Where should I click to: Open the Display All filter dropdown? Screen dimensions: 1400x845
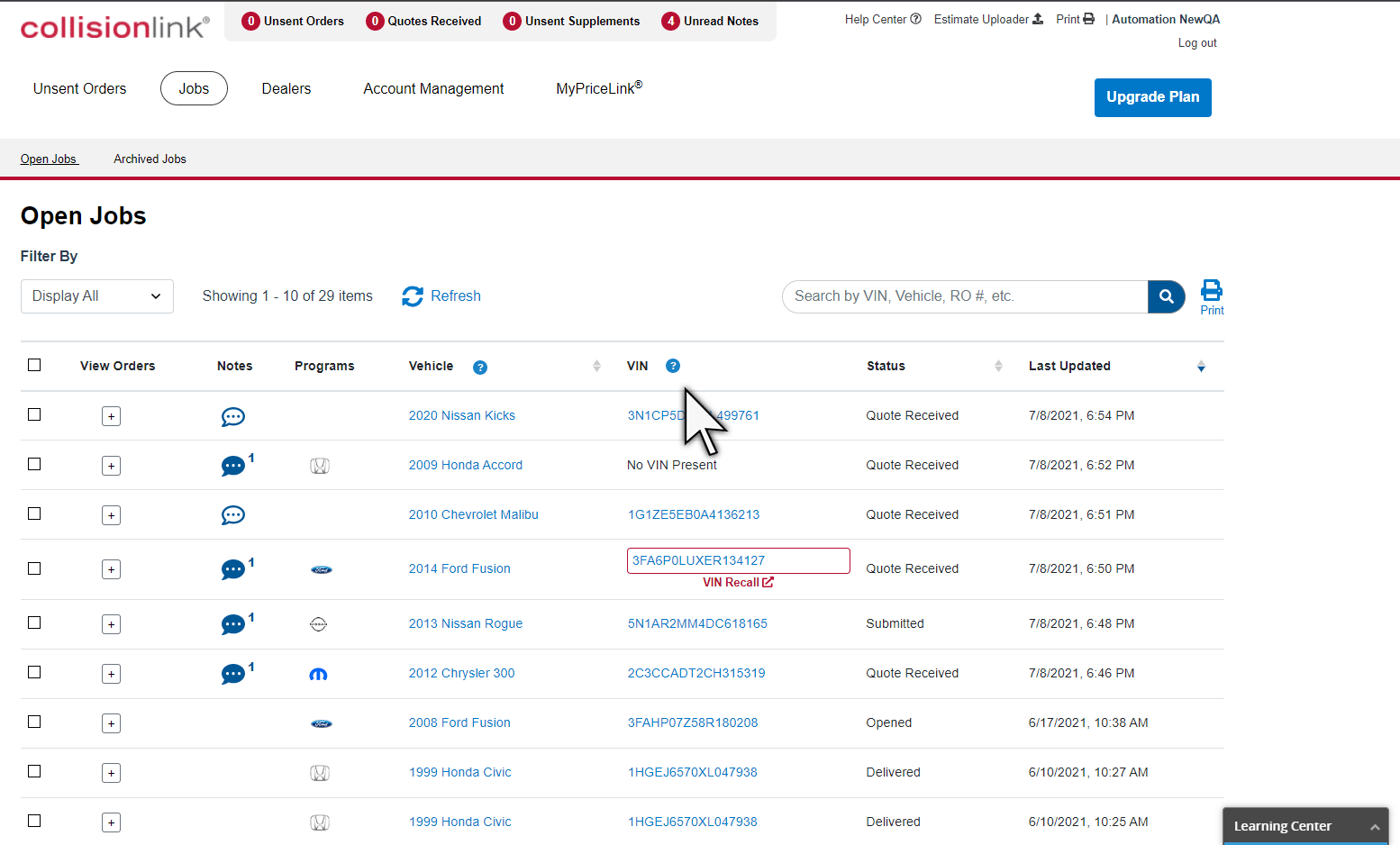click(97, 296)
